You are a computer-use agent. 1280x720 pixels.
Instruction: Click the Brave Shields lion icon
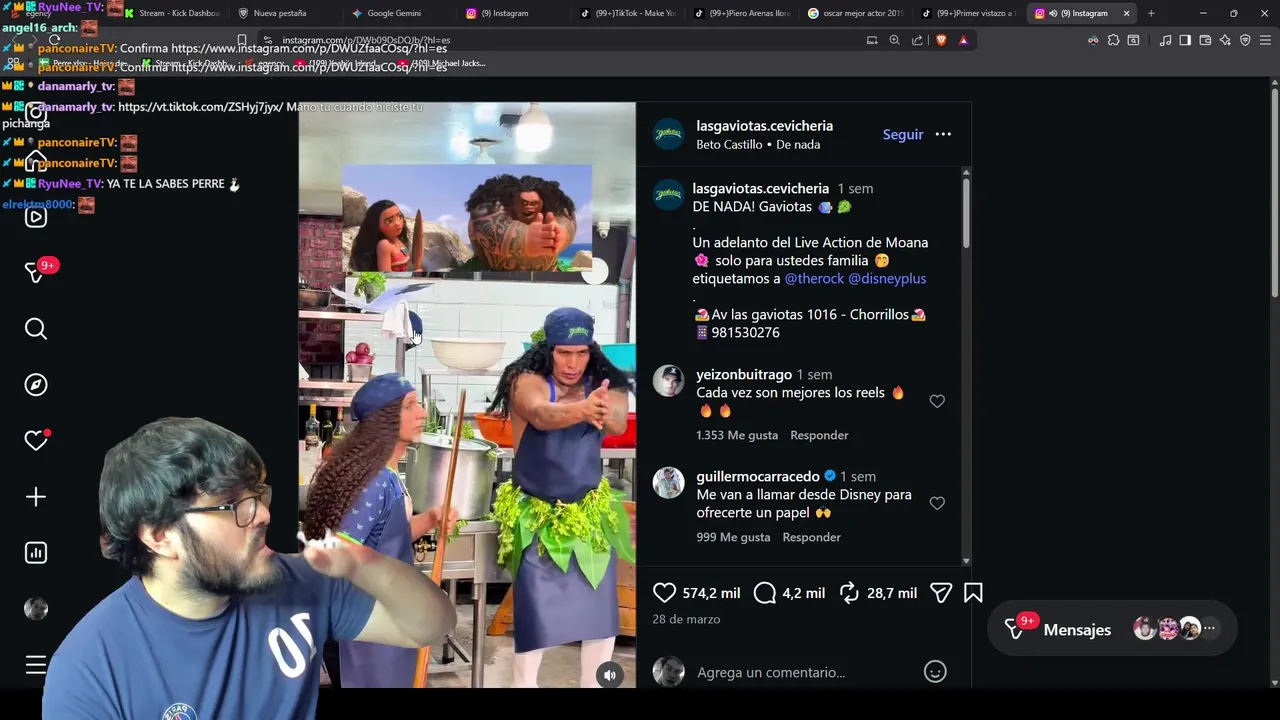pos(941,40)
